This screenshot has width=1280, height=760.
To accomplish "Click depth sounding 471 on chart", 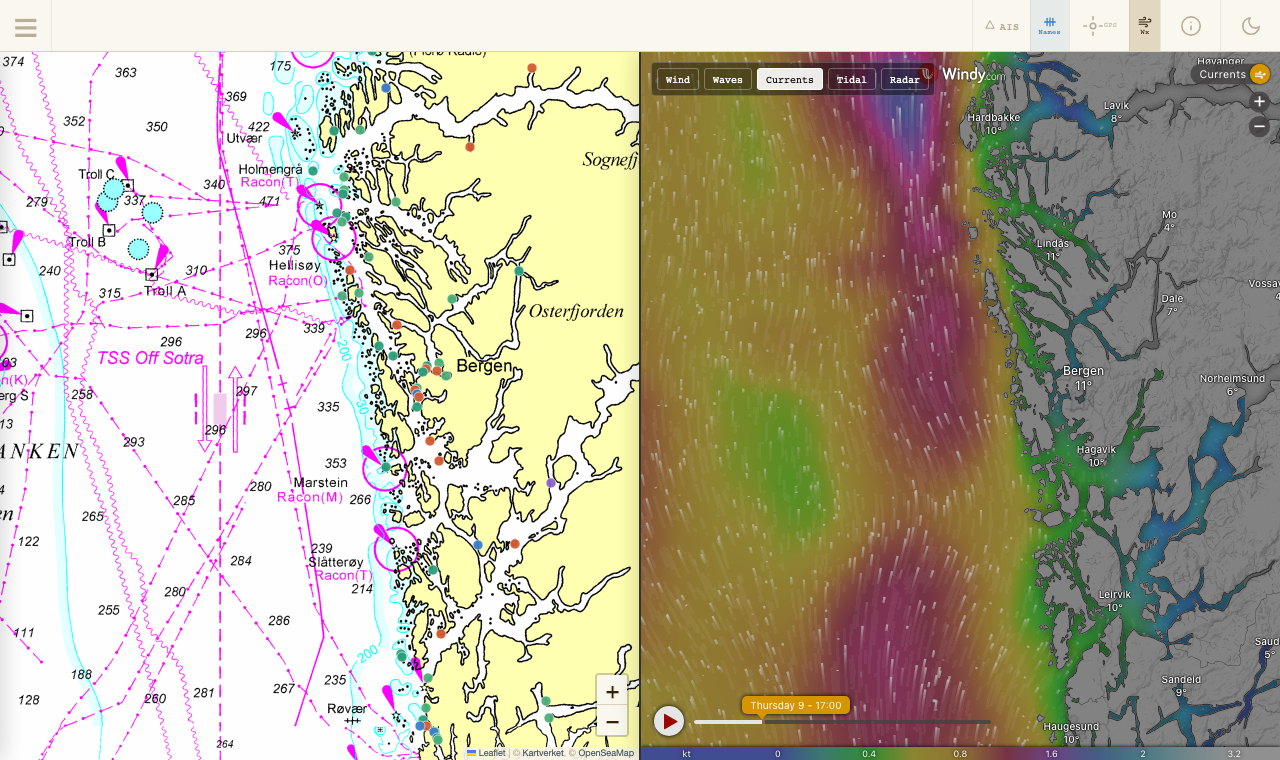I will pos(270,202).
